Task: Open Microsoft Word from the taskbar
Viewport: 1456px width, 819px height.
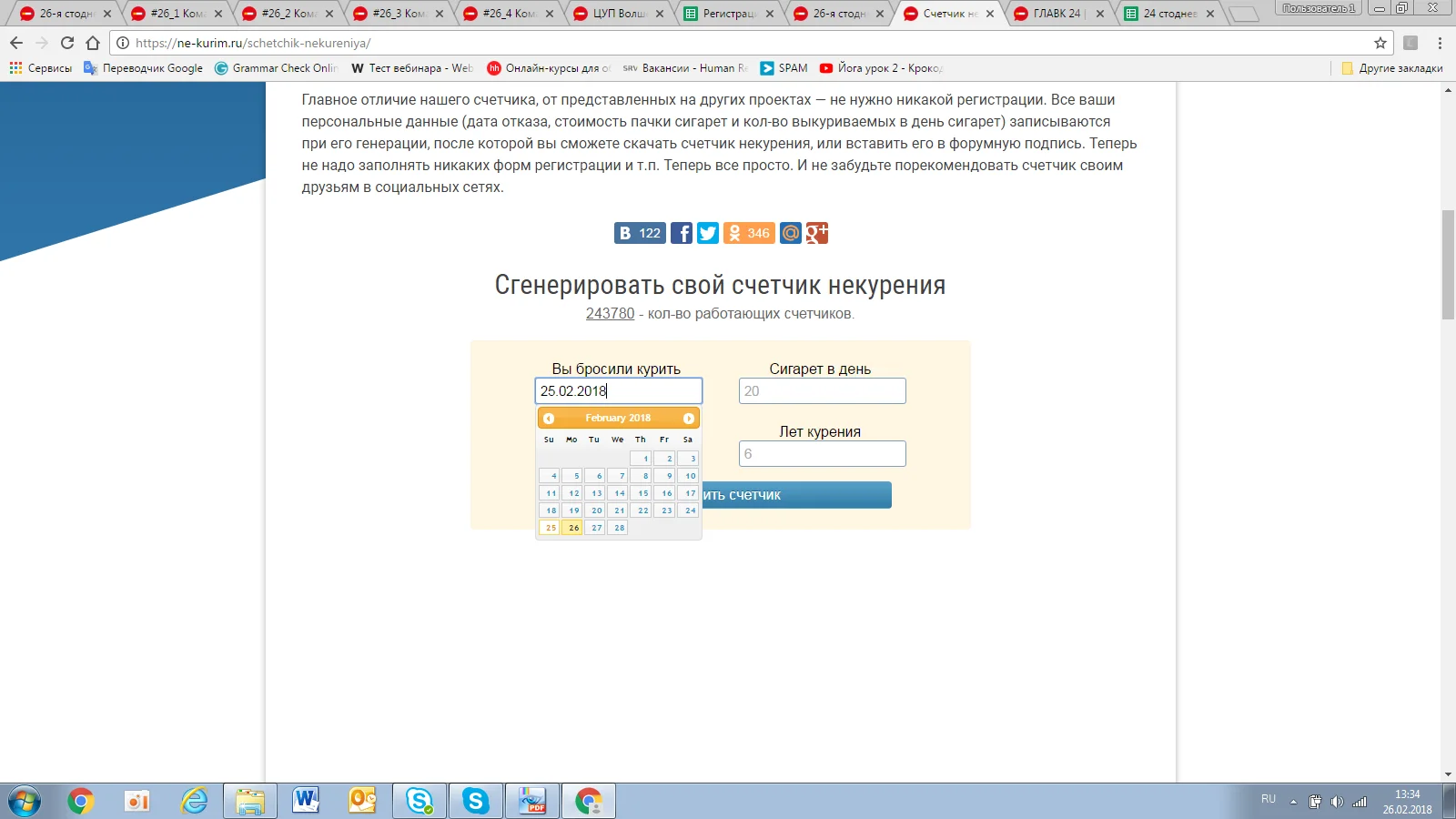Action: pyautogui.click(x=307, y=802)
